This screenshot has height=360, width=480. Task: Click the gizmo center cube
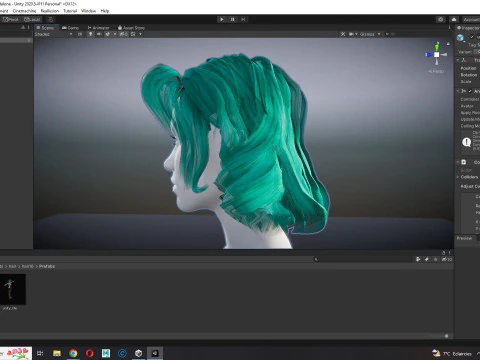[437, 54]
